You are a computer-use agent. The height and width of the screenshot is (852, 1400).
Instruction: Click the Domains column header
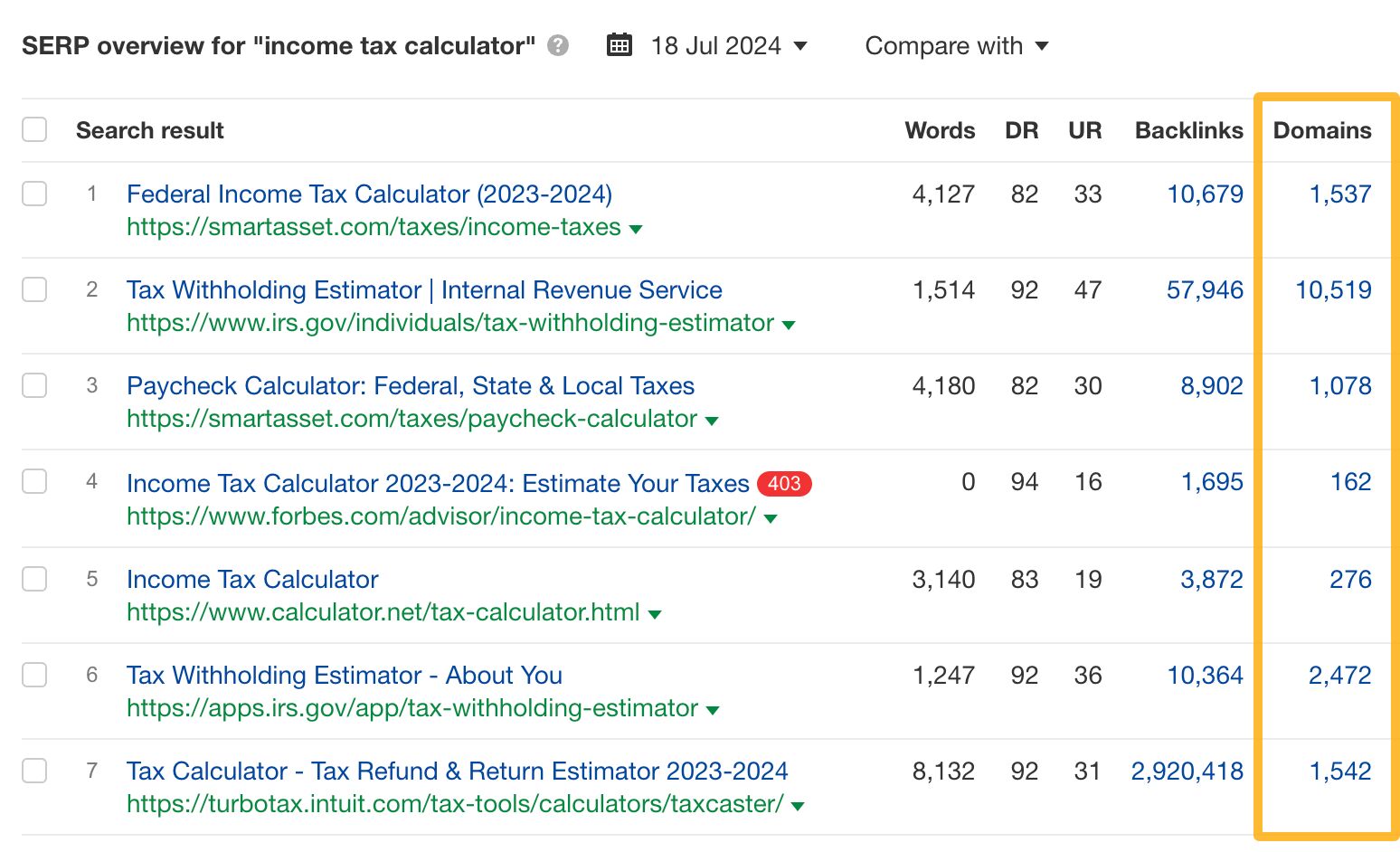point(1322,129)
